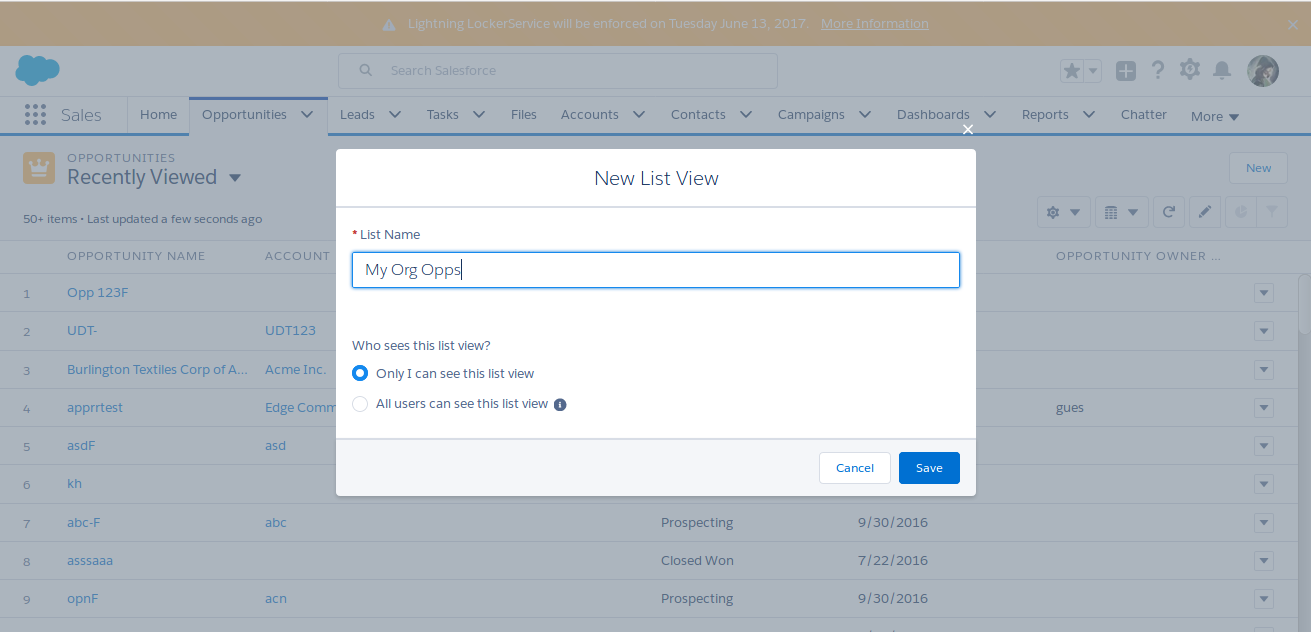Open the App Launcher grid icon

click(x=35, y=115)
